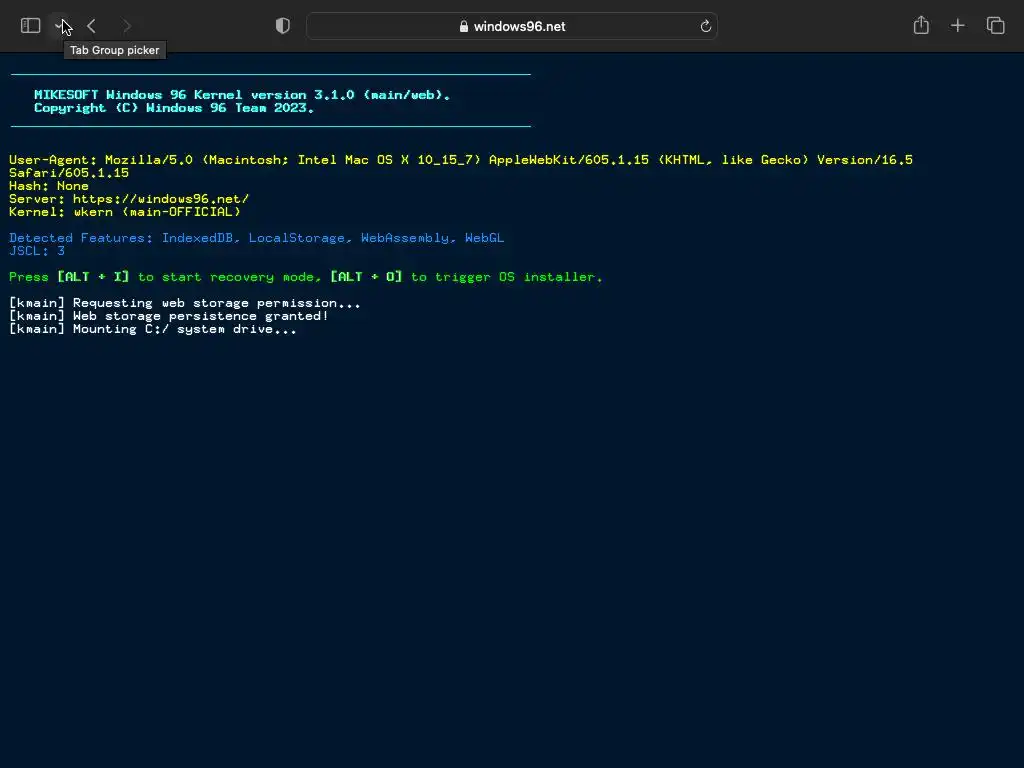Click the 'Copyright (C) Windows 96 Team 2023.' text
Viewport: 1024px width, 768px height.
point(174,108)
